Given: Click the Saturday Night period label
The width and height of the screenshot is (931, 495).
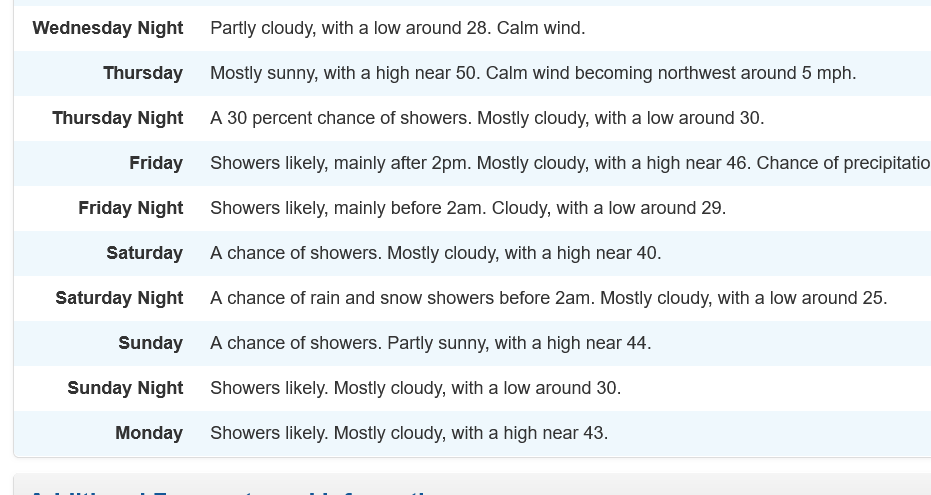Looking at the screenshot, I should coord(119,298).
